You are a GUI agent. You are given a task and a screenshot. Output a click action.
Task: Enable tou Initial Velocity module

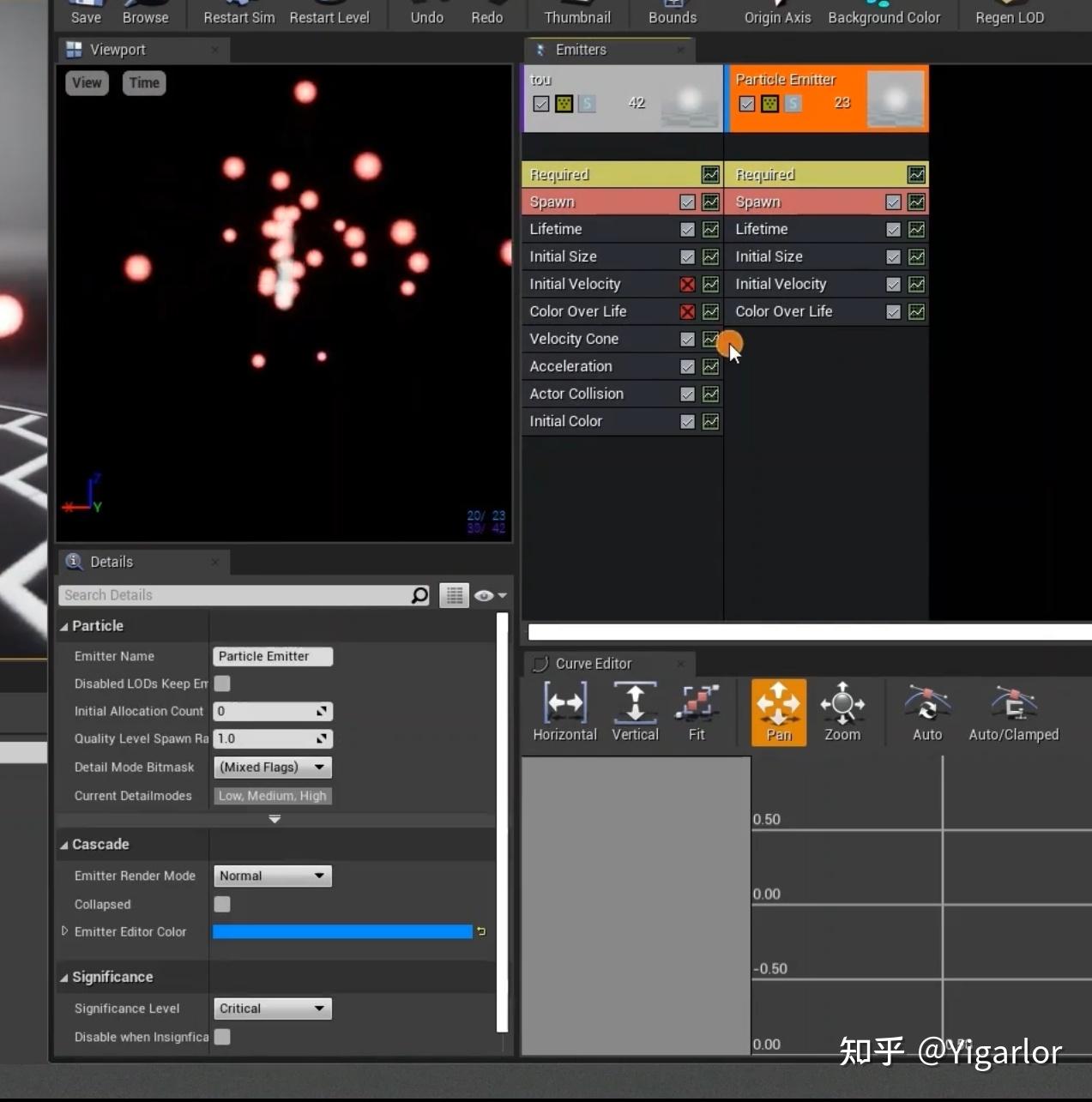click(x=687, y=285)
